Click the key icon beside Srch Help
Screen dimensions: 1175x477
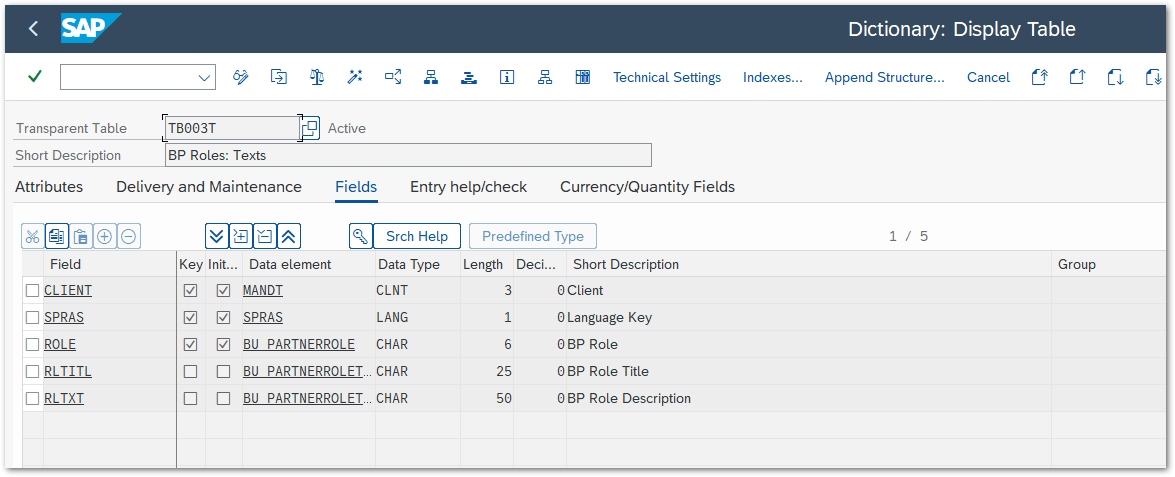coord(360,236)
